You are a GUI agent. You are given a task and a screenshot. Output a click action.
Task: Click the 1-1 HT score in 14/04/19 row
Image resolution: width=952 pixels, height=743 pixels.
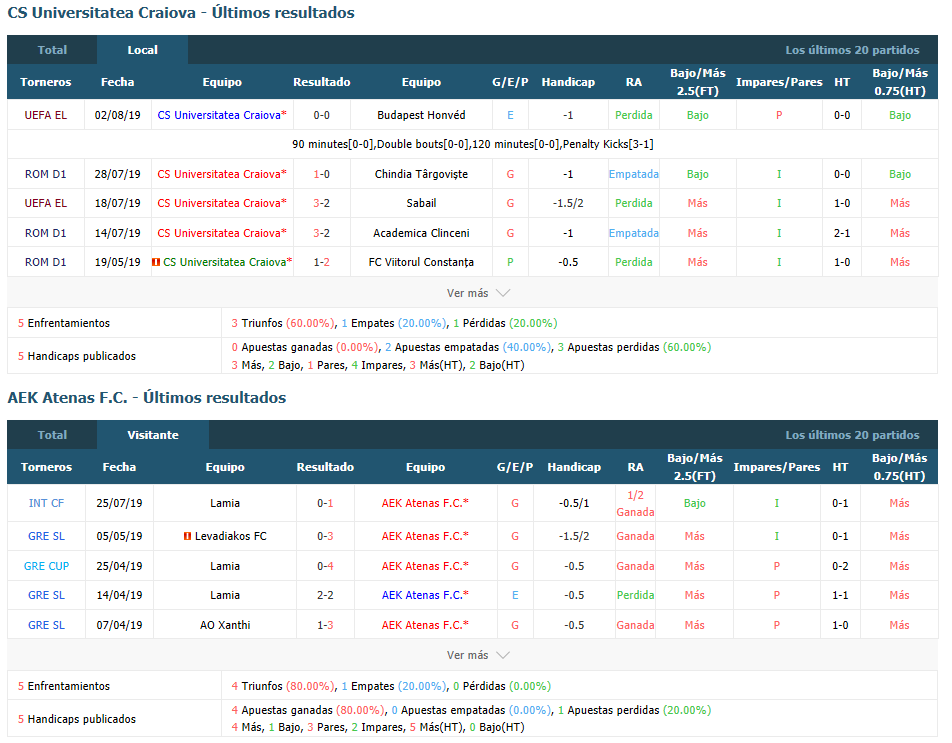pyautogui.click(x=840, y=595)
